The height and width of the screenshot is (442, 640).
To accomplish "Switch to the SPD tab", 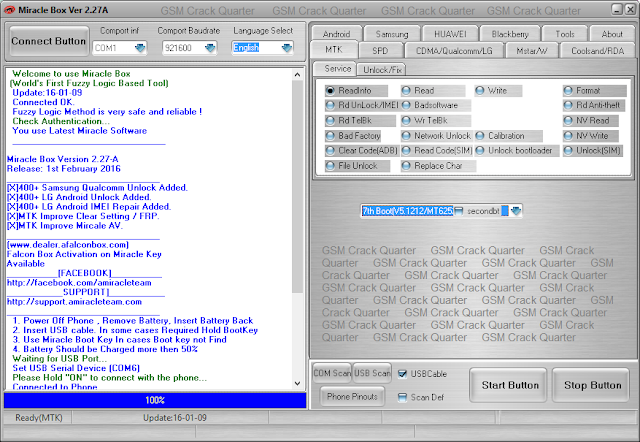I will coord(380,51).
